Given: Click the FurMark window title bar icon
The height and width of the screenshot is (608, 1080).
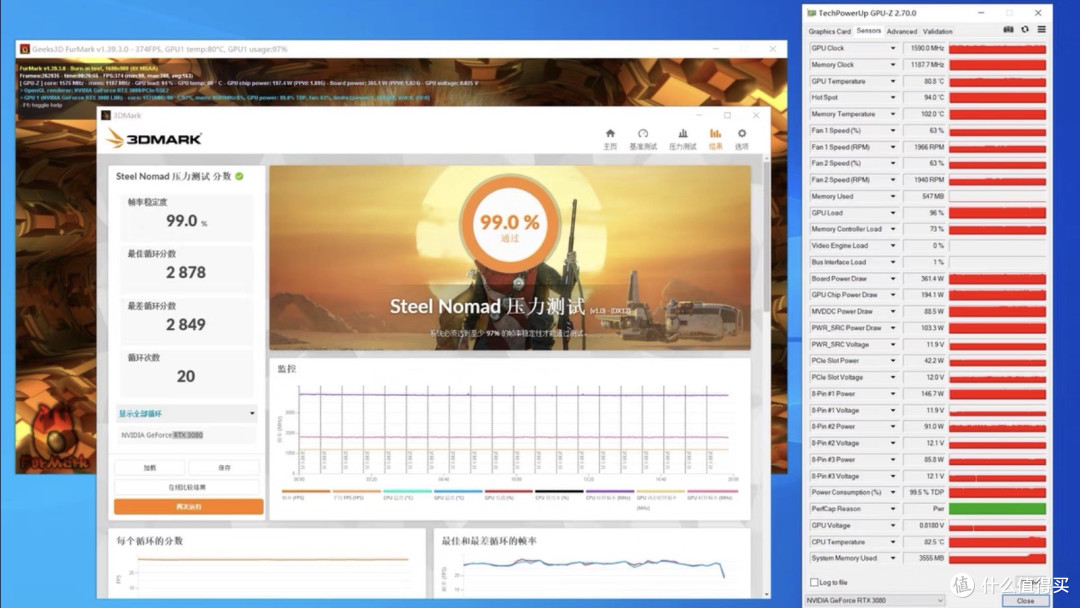Looking at the screenshot, I should (x=25, y=49).
